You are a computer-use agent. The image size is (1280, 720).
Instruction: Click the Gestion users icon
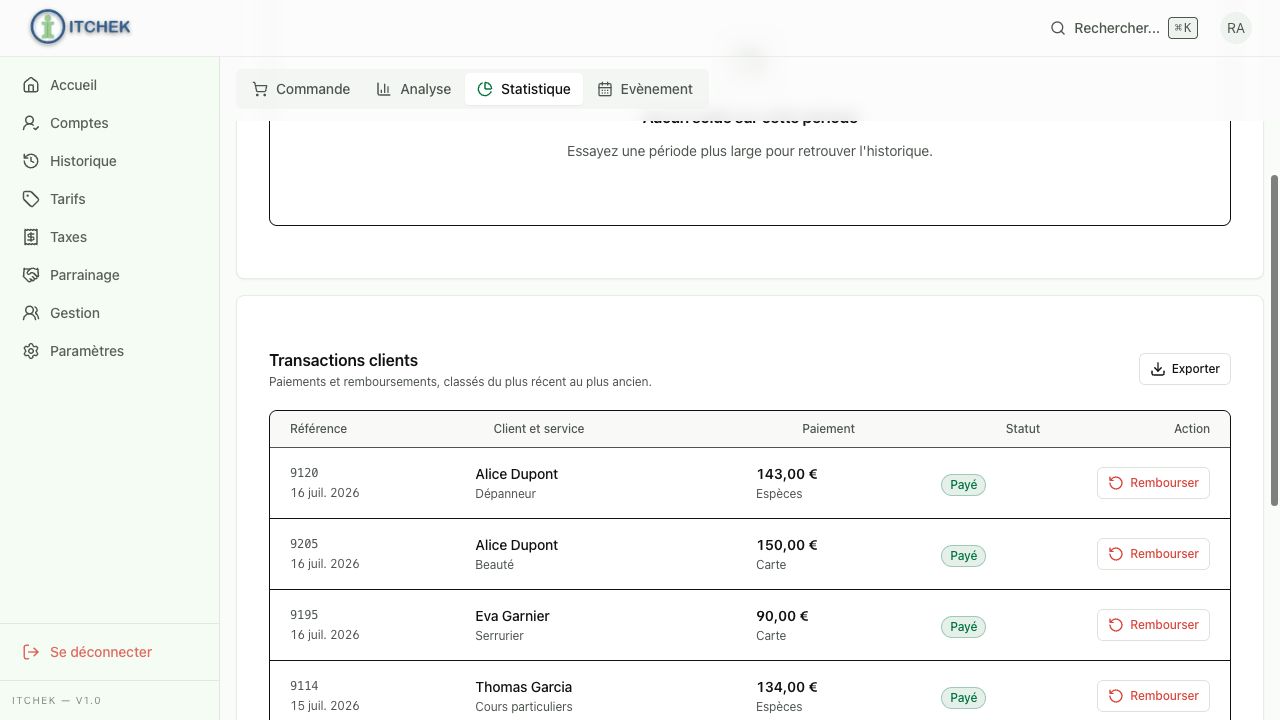pos(31,313)
